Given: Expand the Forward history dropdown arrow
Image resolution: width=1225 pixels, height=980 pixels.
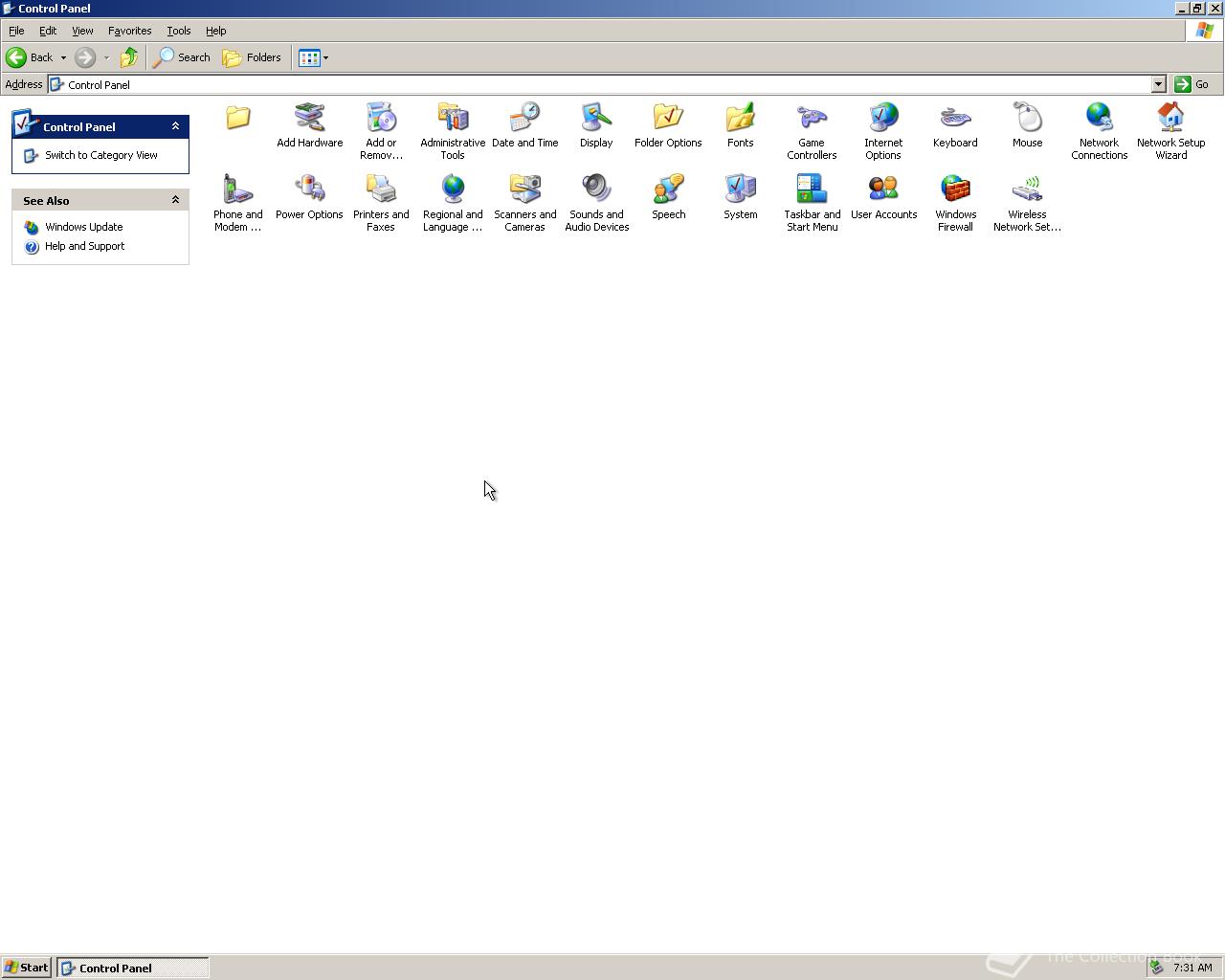Looking at the screenshot, I should click(106, 57).
